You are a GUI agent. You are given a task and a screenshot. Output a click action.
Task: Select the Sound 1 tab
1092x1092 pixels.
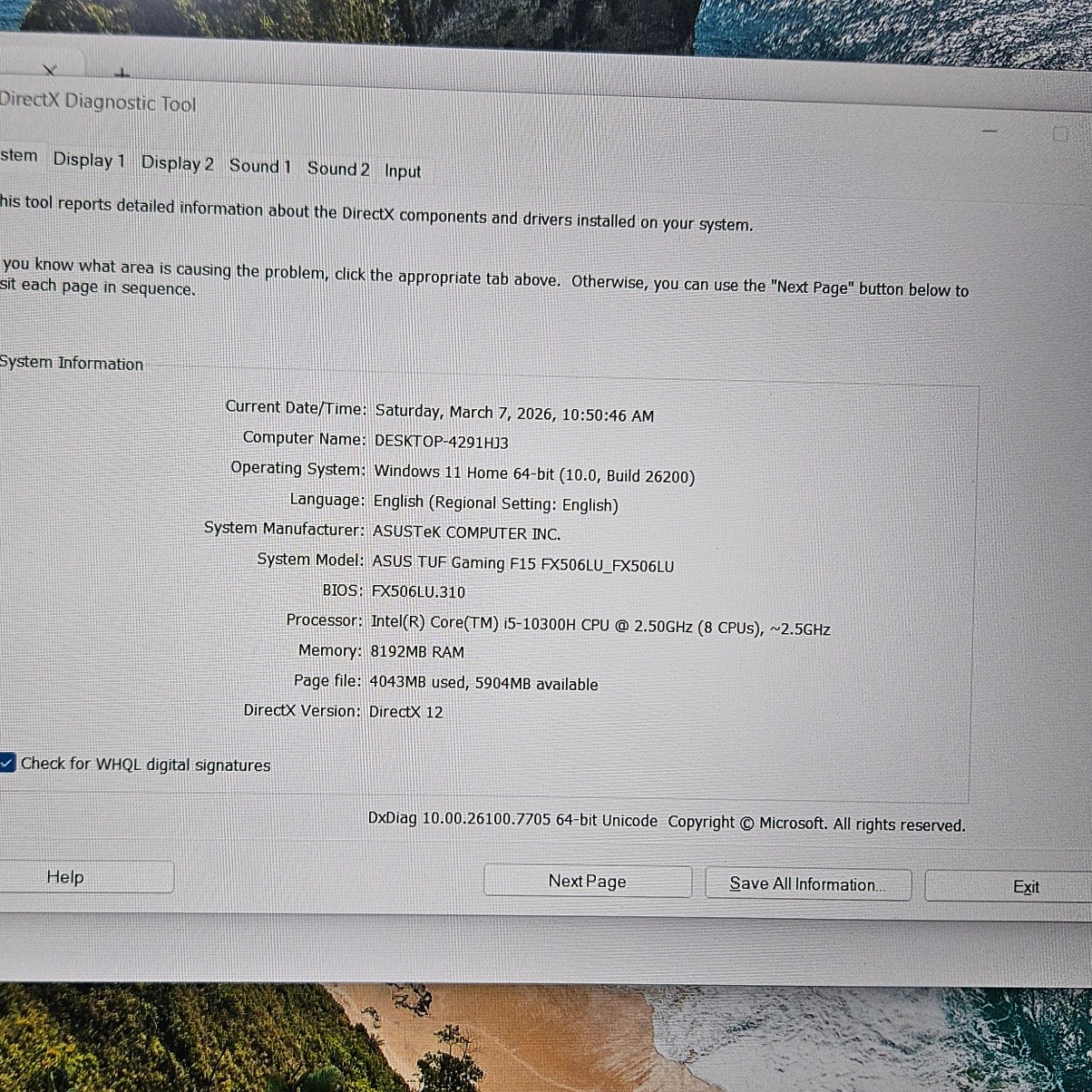tap(259, 166)
